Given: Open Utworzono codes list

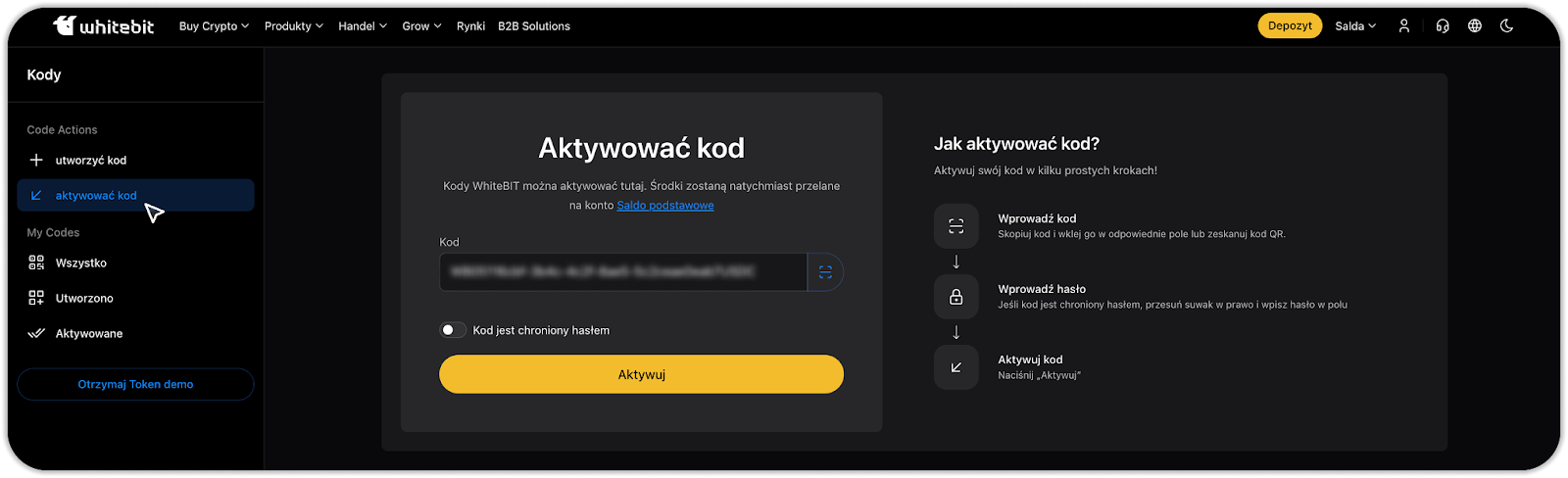Looking at the screenshot, I should click(x=83, y=299).
